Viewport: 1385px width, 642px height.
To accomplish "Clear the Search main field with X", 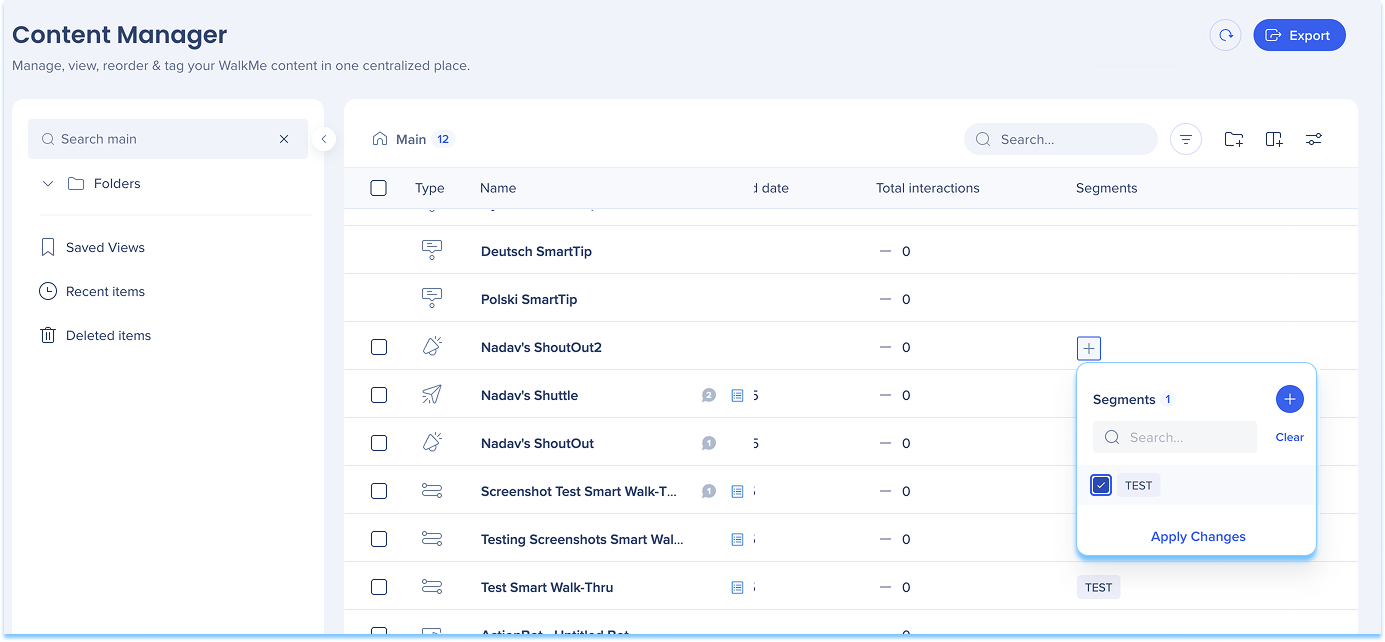I will pyautogui.click(x=284, y=139).
